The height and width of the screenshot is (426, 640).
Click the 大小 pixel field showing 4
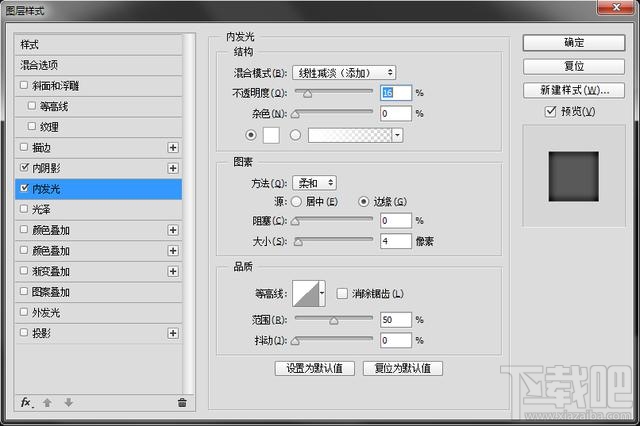coord(396,241)
